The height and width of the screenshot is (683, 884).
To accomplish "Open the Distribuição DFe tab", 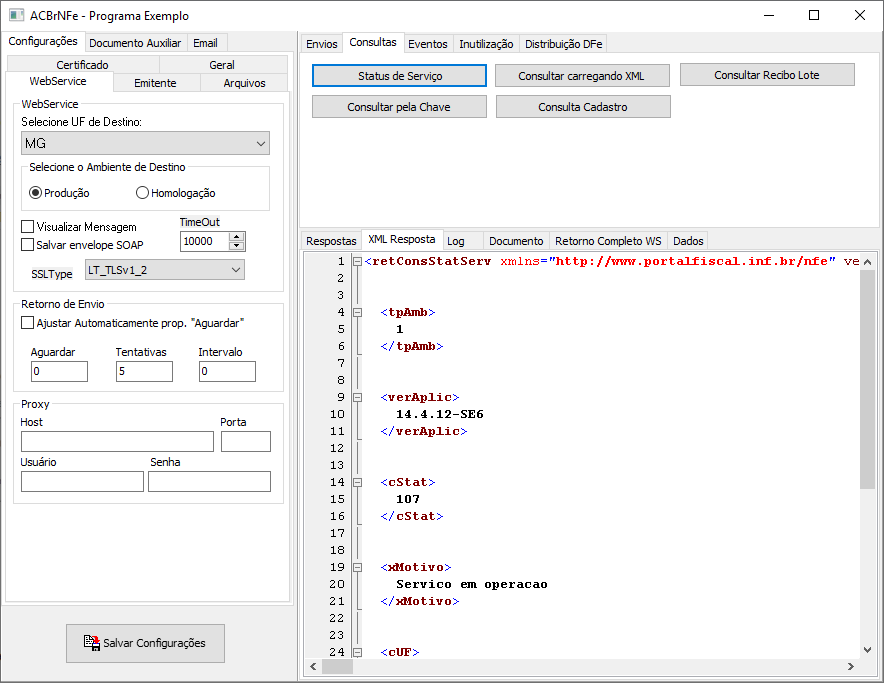I will [563, 44].
